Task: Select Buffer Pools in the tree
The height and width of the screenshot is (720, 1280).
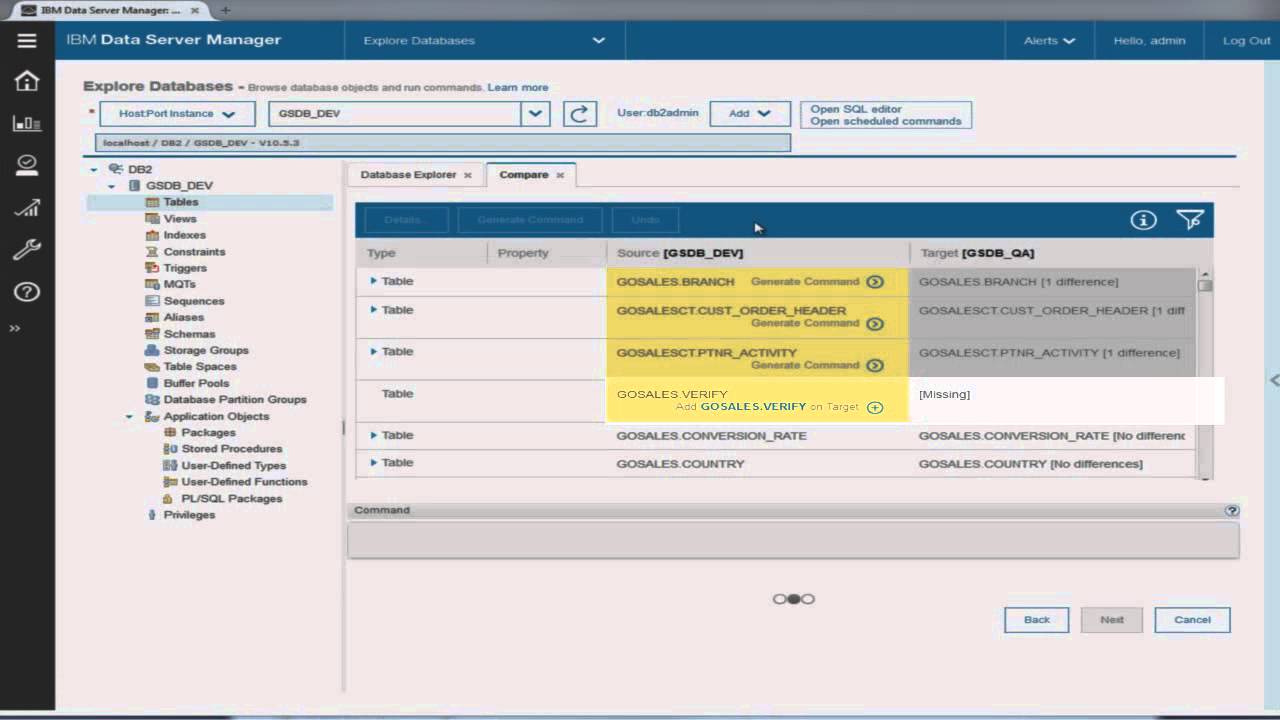Action: 196,384
